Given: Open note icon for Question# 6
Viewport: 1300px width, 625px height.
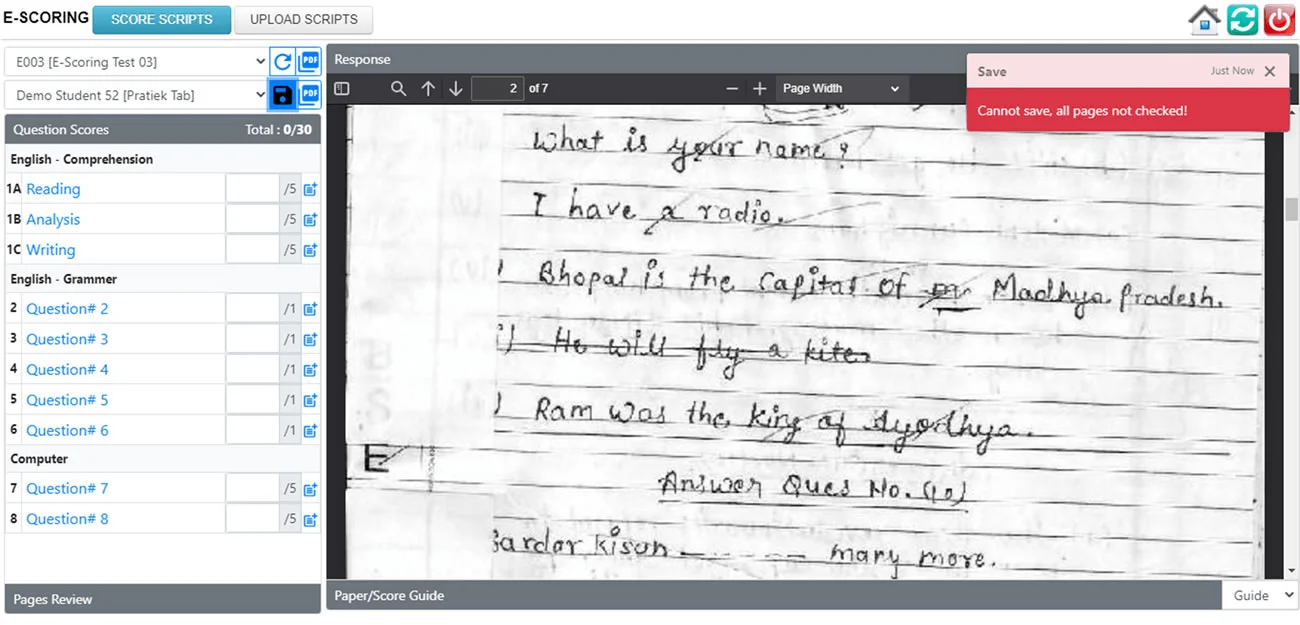Looking at the screenshot, I should [310, 431].
